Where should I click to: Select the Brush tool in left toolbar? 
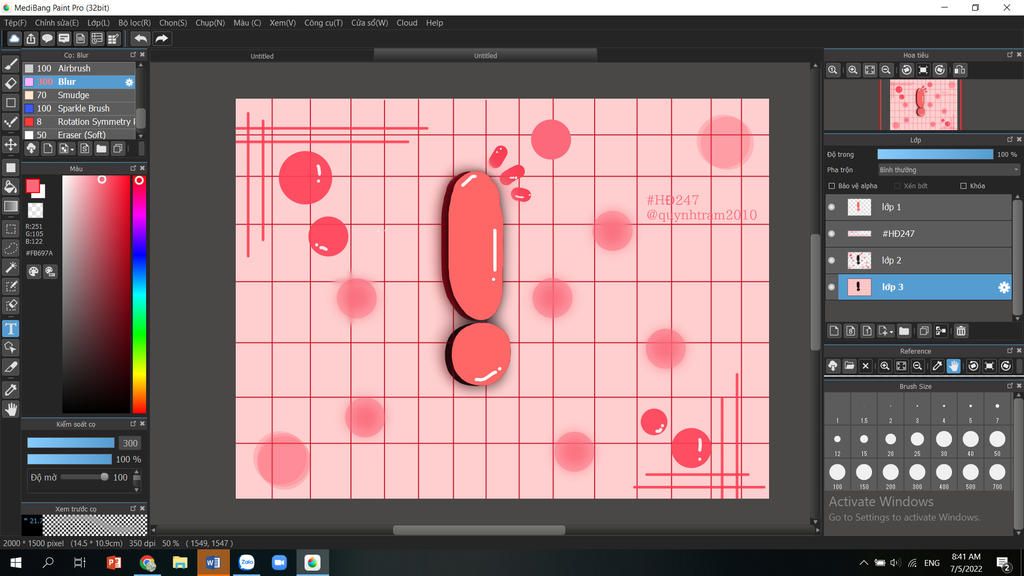tap(10, 64)
